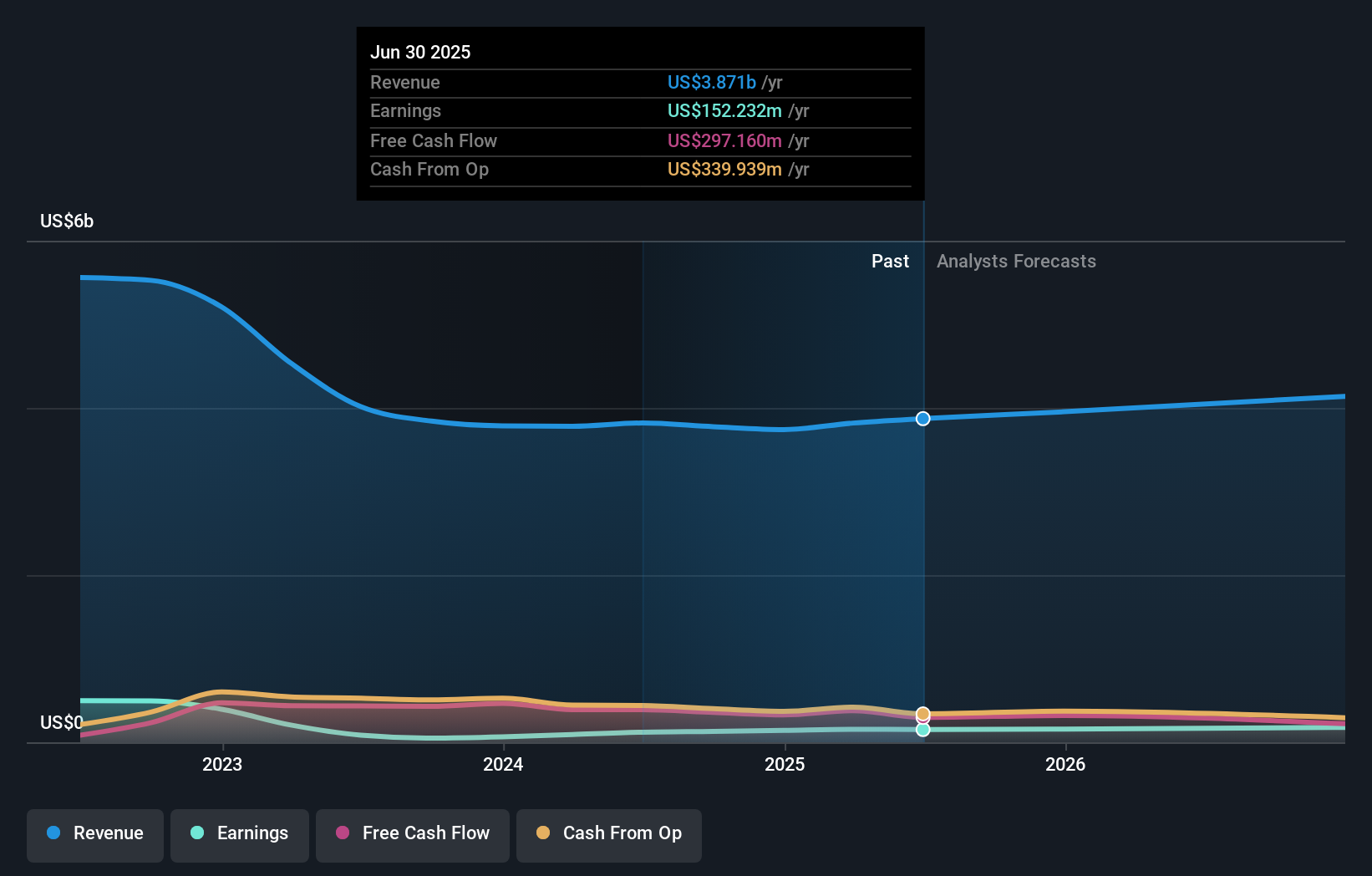Select the Revenue data point marker on the chart
Image resolution: width=1372 pixels, height=876 pixels.
coord(922,419)
